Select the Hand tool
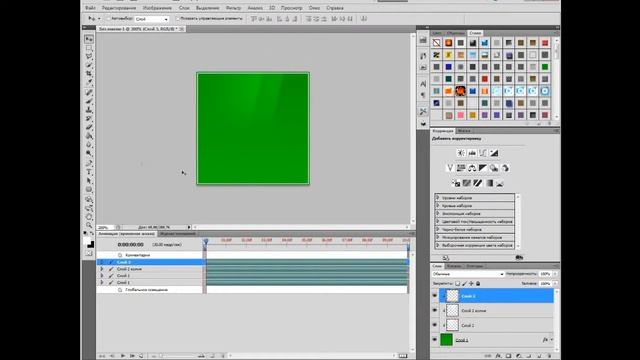The width and height of the screenshot is (640, 360). click(89, 217)
